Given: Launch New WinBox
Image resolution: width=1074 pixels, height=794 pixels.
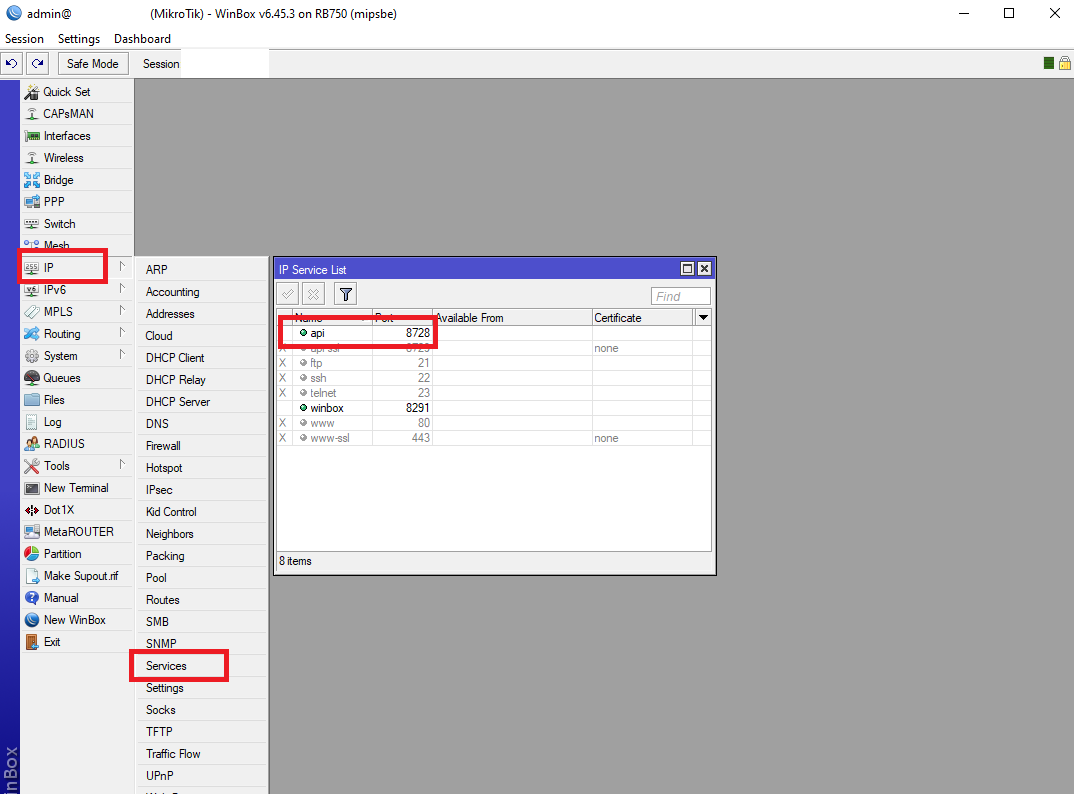Looking at the screenshot, I should tap(76, 619).
